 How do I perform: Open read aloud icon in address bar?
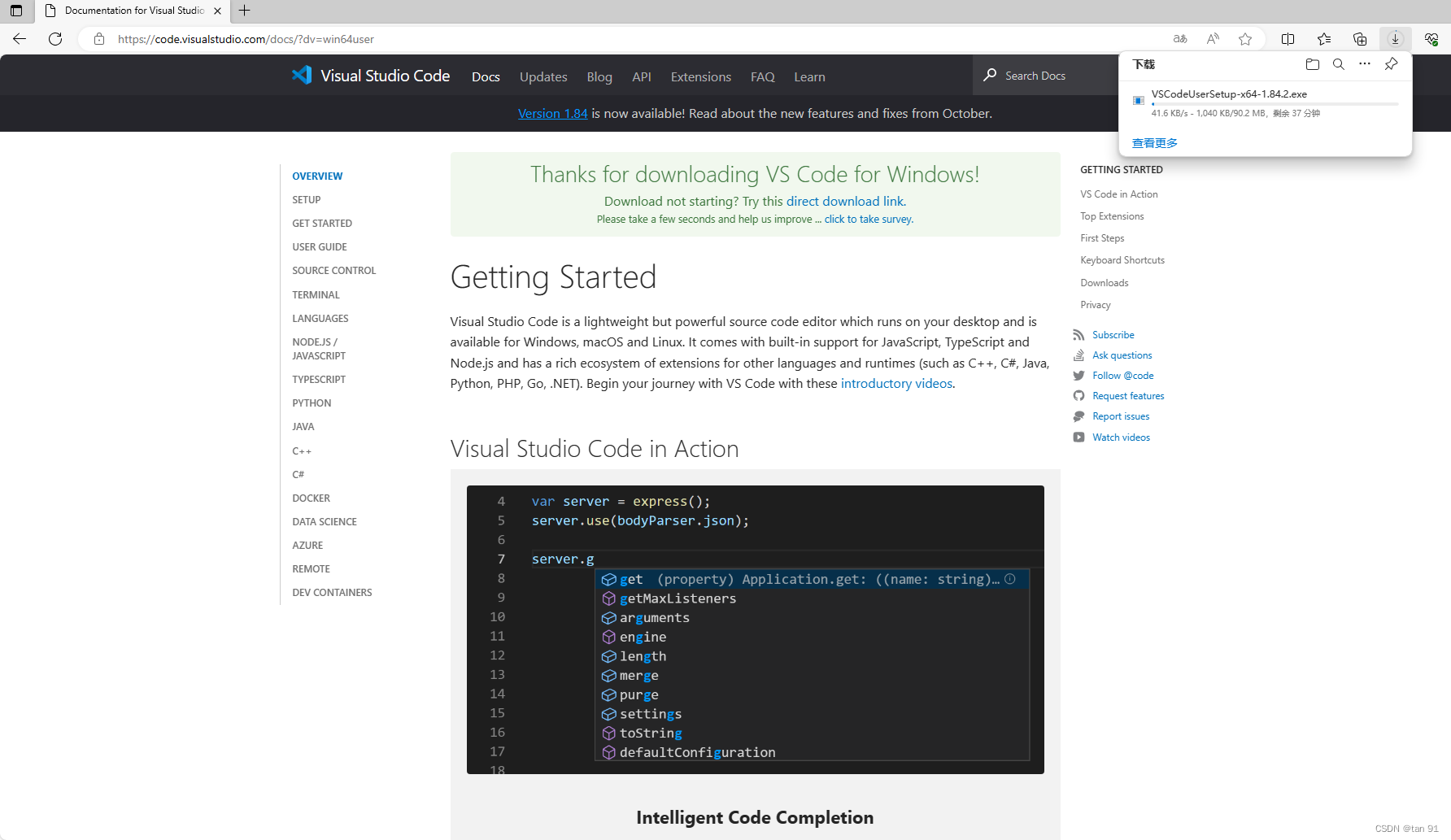pyautogui.click(x=1213, y=39)
